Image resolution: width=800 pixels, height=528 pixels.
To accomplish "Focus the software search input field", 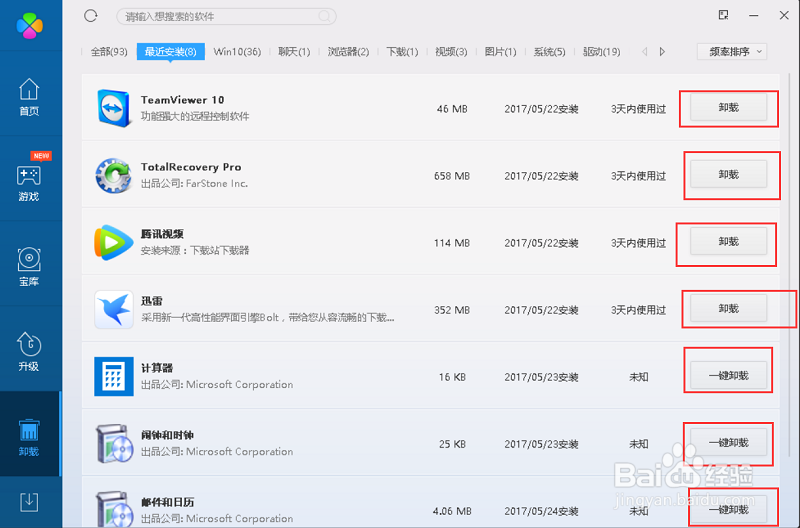I will [226, 16].
